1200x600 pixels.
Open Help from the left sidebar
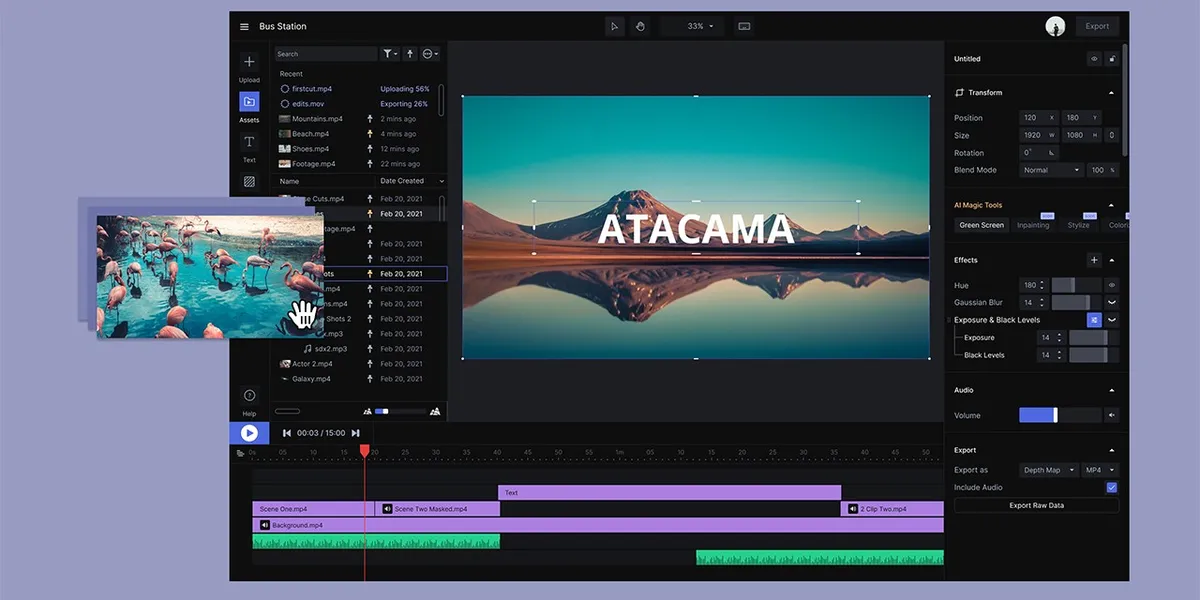249,396
